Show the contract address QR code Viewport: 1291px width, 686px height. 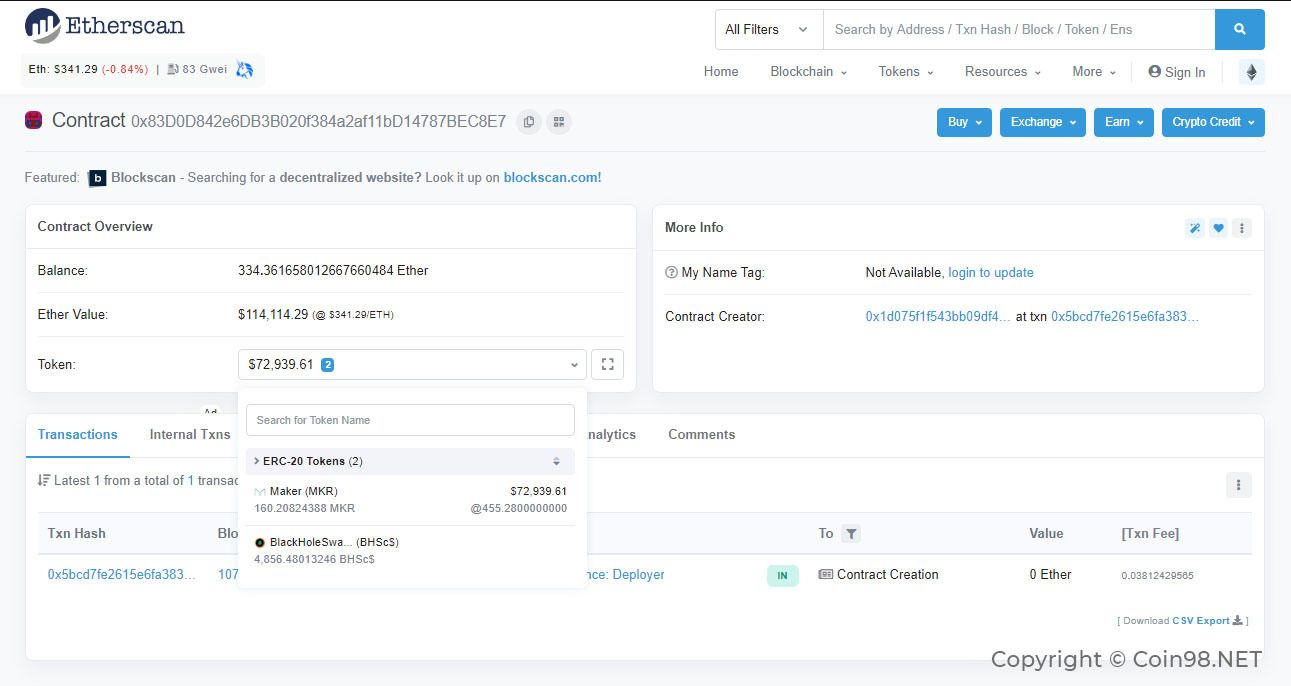tap(559, 122)
